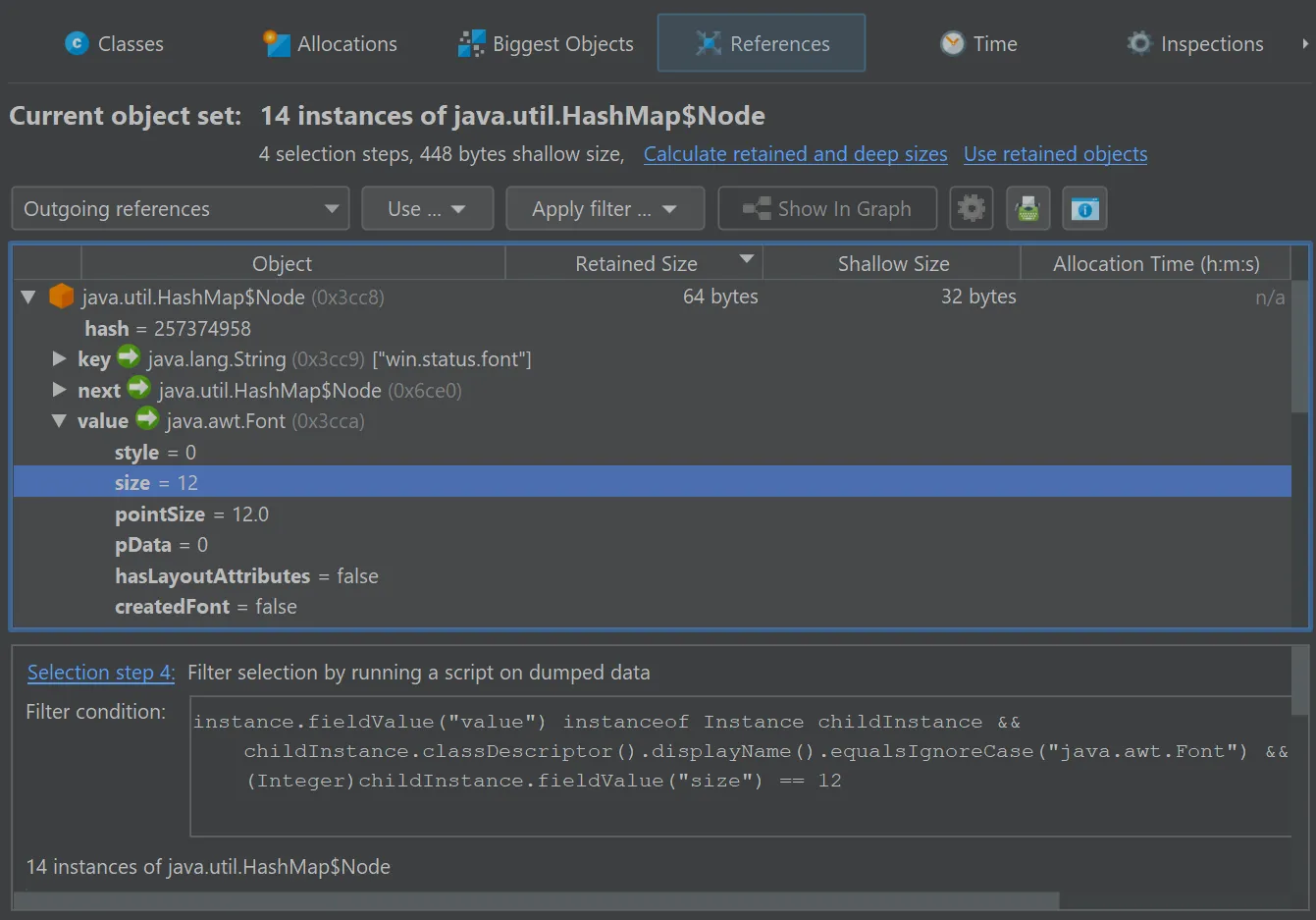Select the hash = 257374958 row
This screenshot has height=920, width=1316.
pyautogui.click(x=653, y=328)
